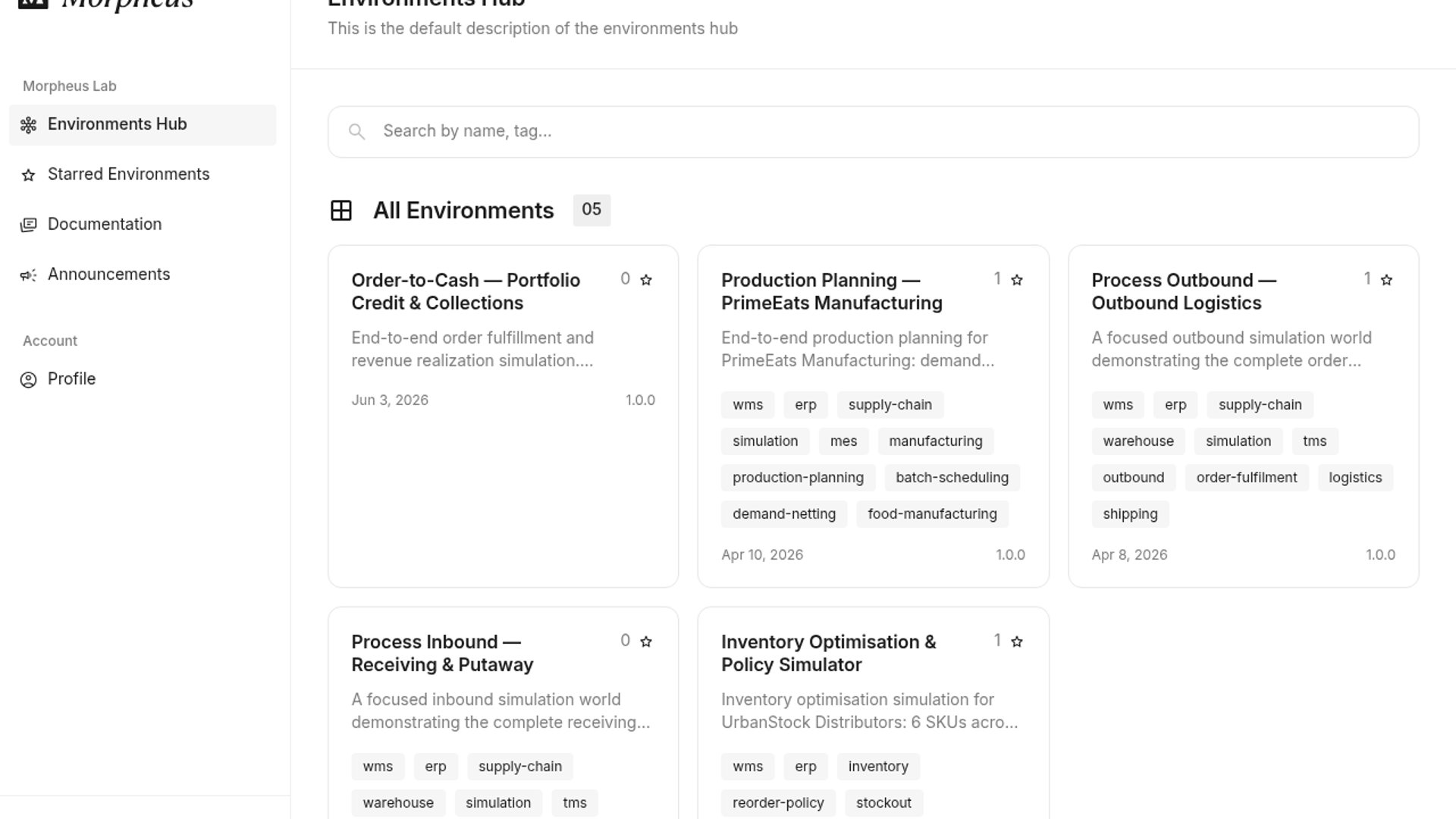
Task: Toggle star on Process Outbound card
Action: pyautogui.click(x=1386, y=280)
